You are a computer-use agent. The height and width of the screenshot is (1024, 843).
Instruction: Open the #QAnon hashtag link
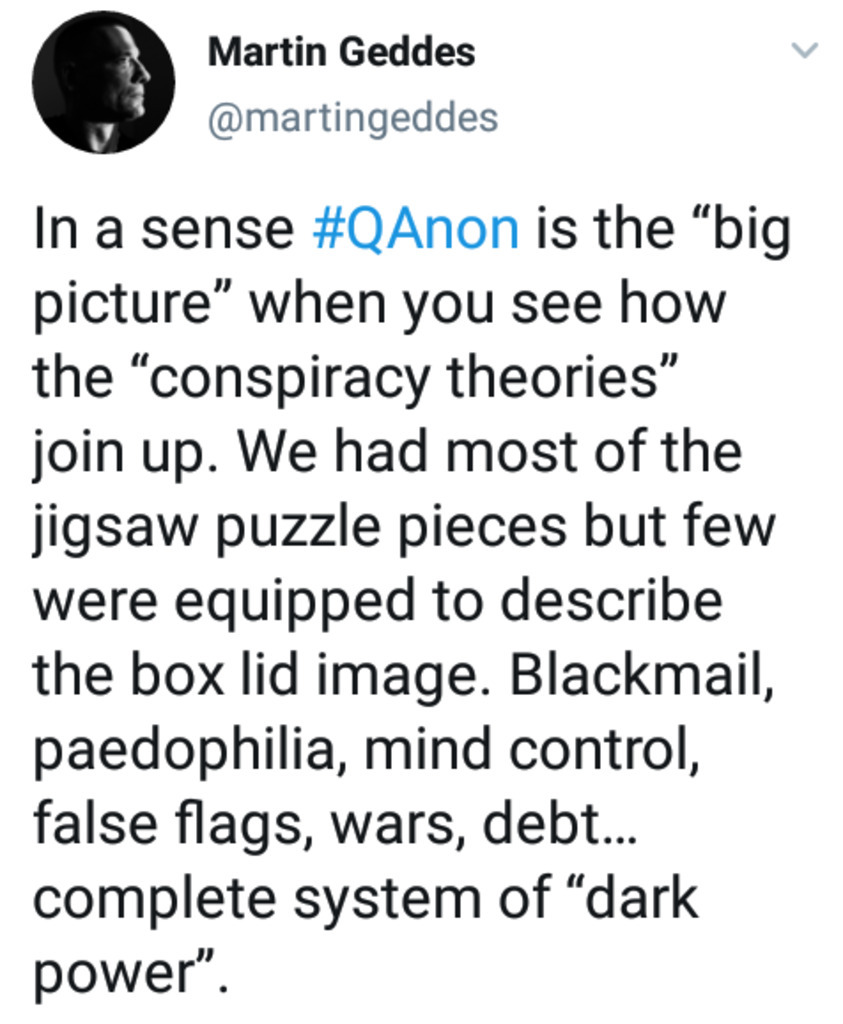pos(416,229)
